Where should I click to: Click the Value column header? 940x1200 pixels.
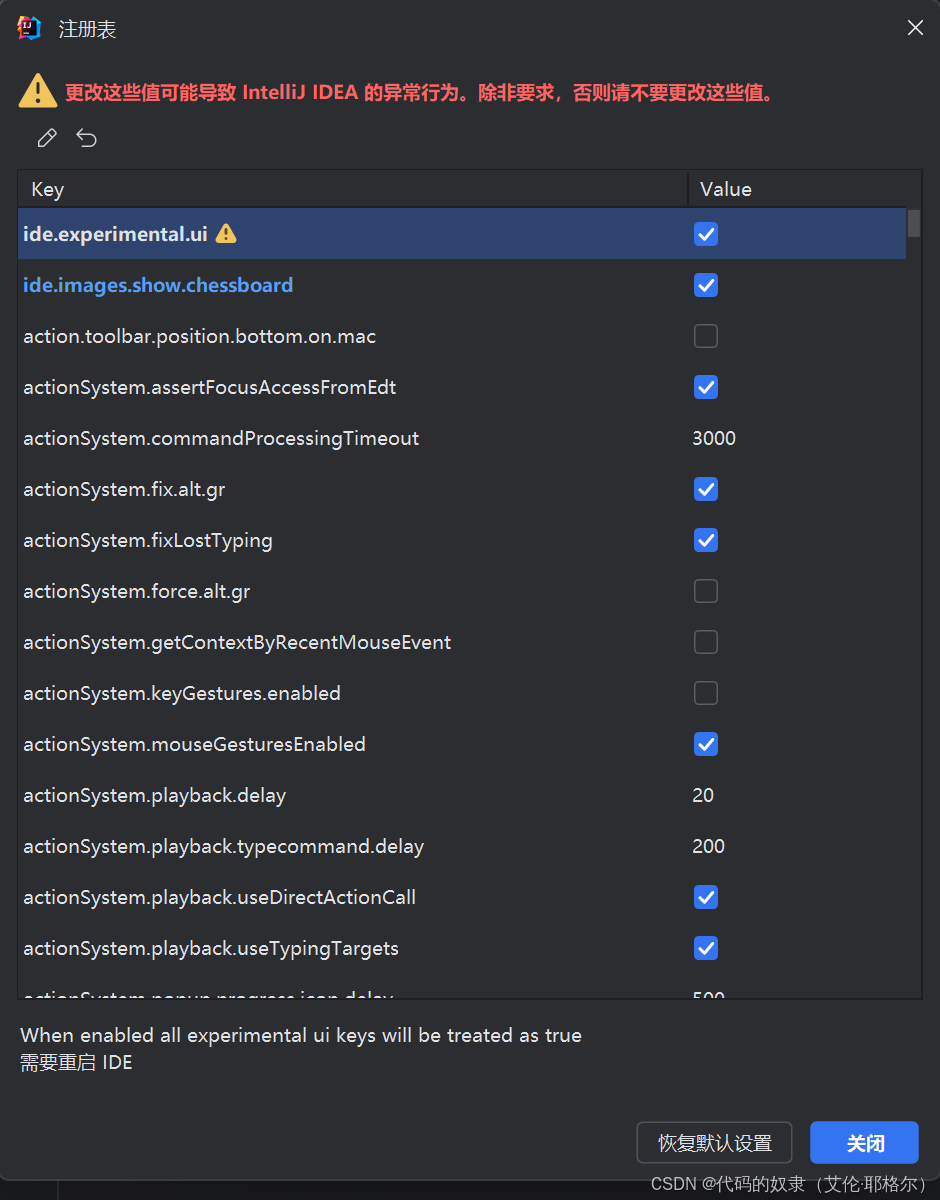(x=805, y=189)
